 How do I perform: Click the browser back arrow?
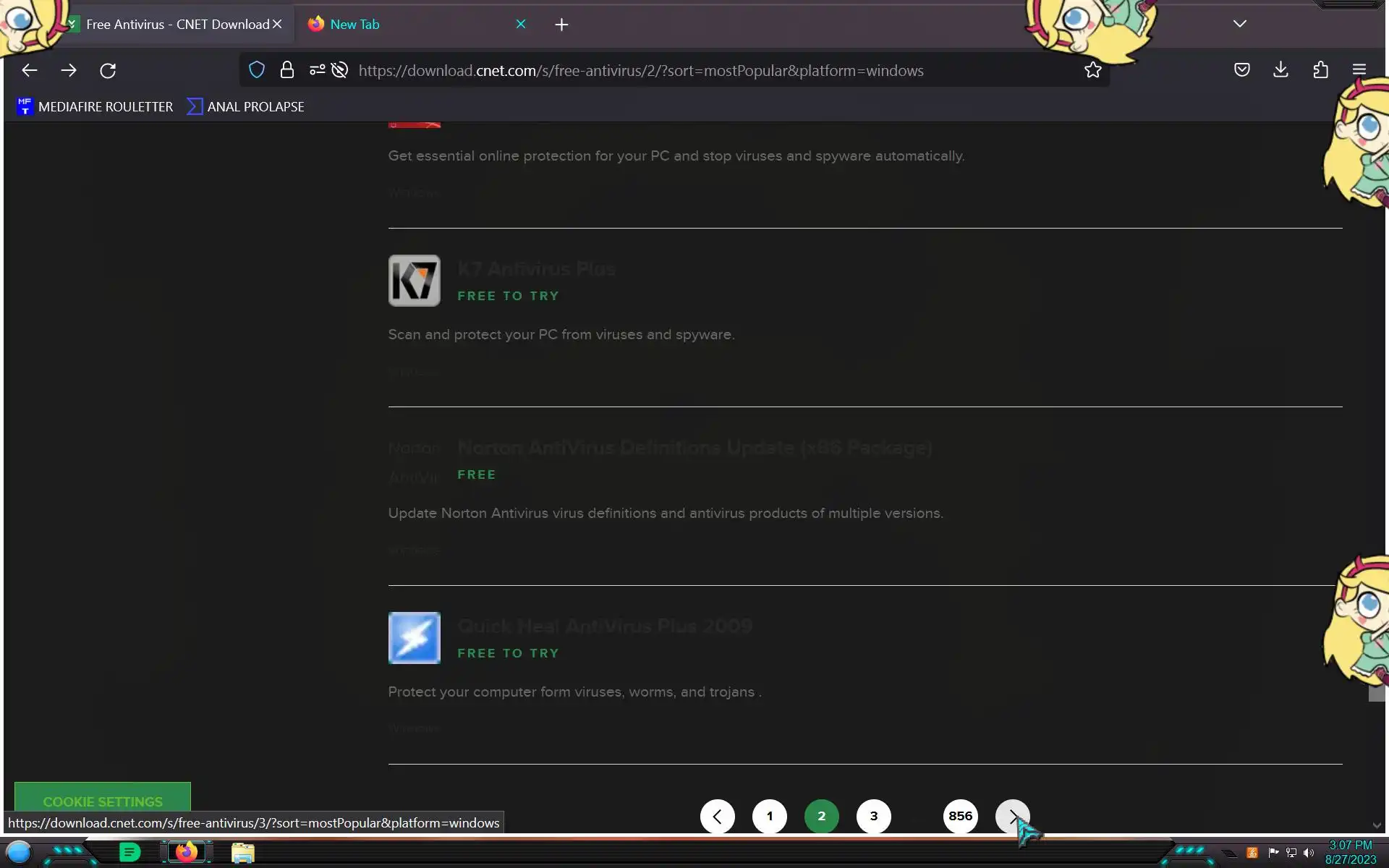coord(30,70)
